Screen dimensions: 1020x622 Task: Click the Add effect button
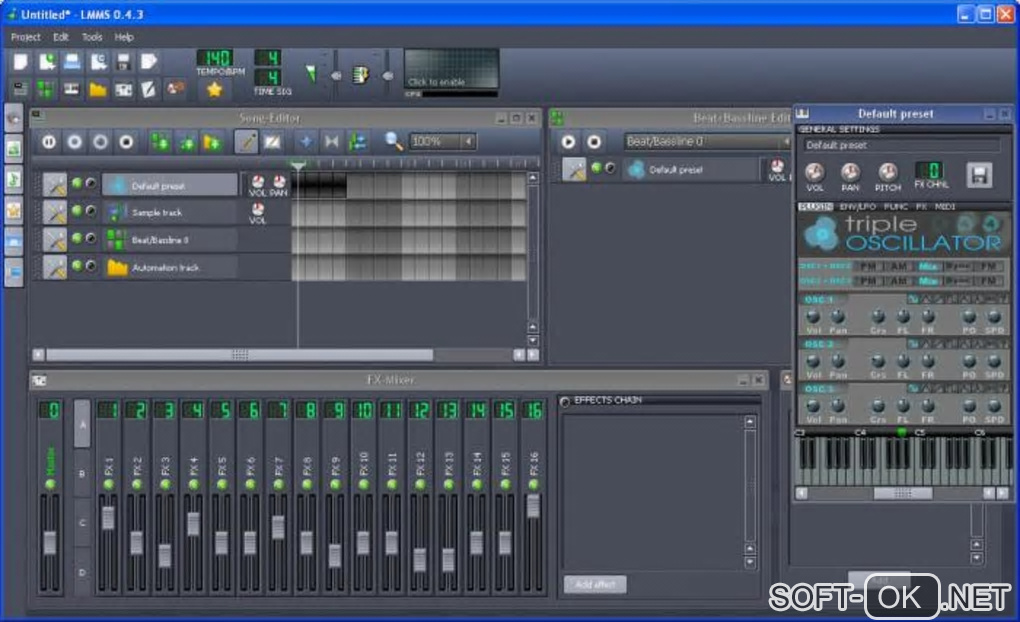pyautogui.click(x=595, y=584)
